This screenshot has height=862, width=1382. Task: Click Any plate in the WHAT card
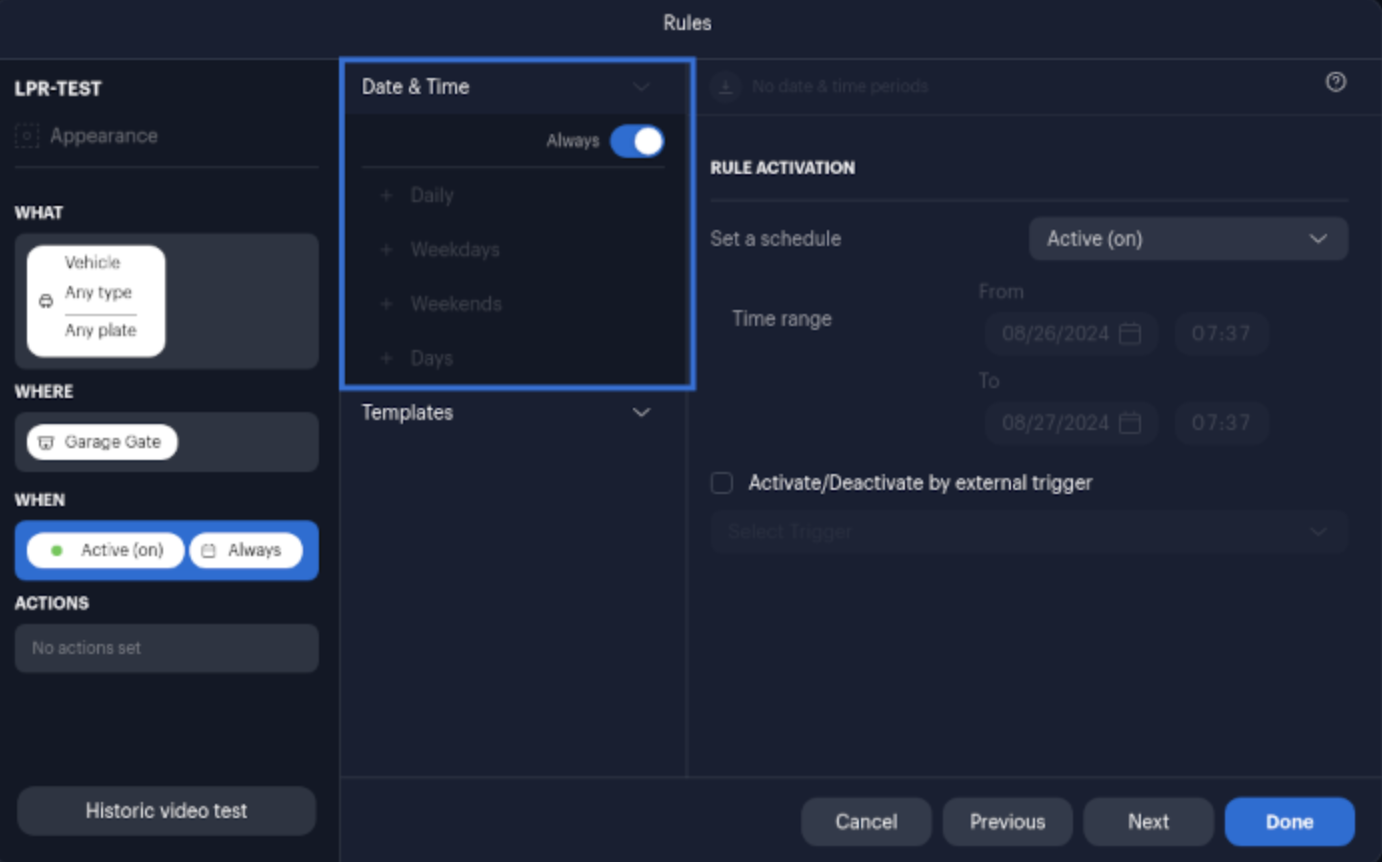(x=100, y=330)
